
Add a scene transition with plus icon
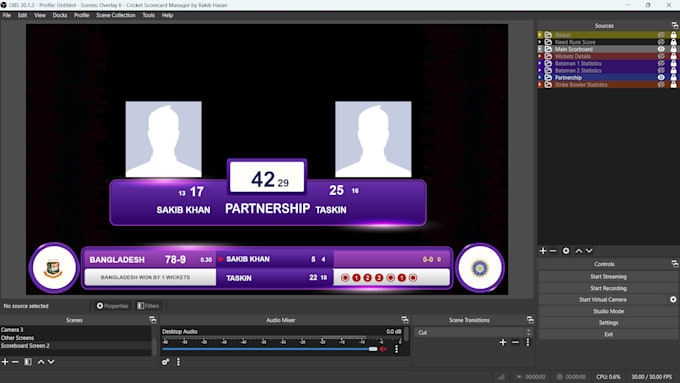pyautogui.click(x=503, y=342)
